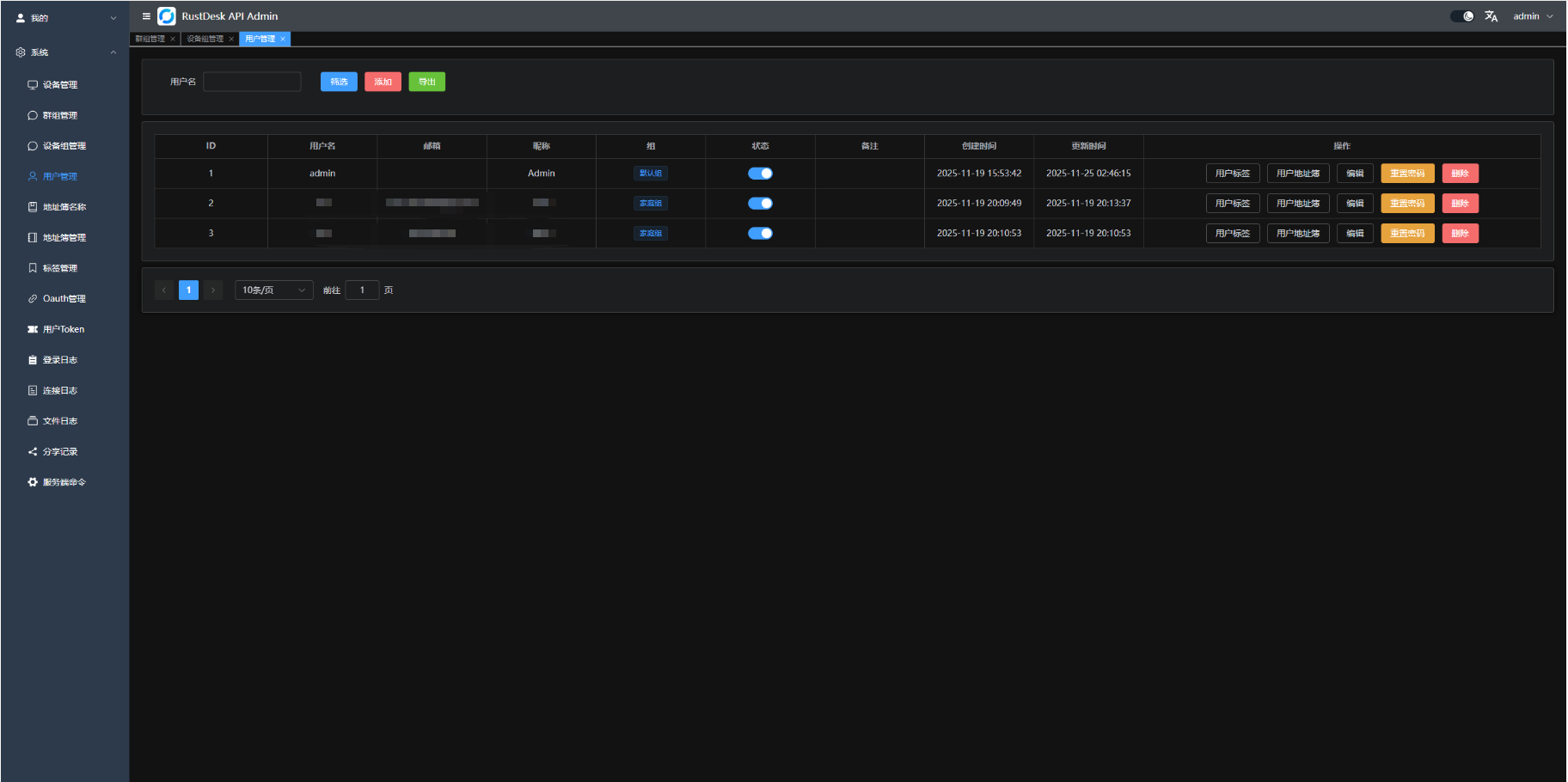Open the 10条/页 page size dropdown
The width and height of the screenshot is (1568, 782).
pos(273,290)
